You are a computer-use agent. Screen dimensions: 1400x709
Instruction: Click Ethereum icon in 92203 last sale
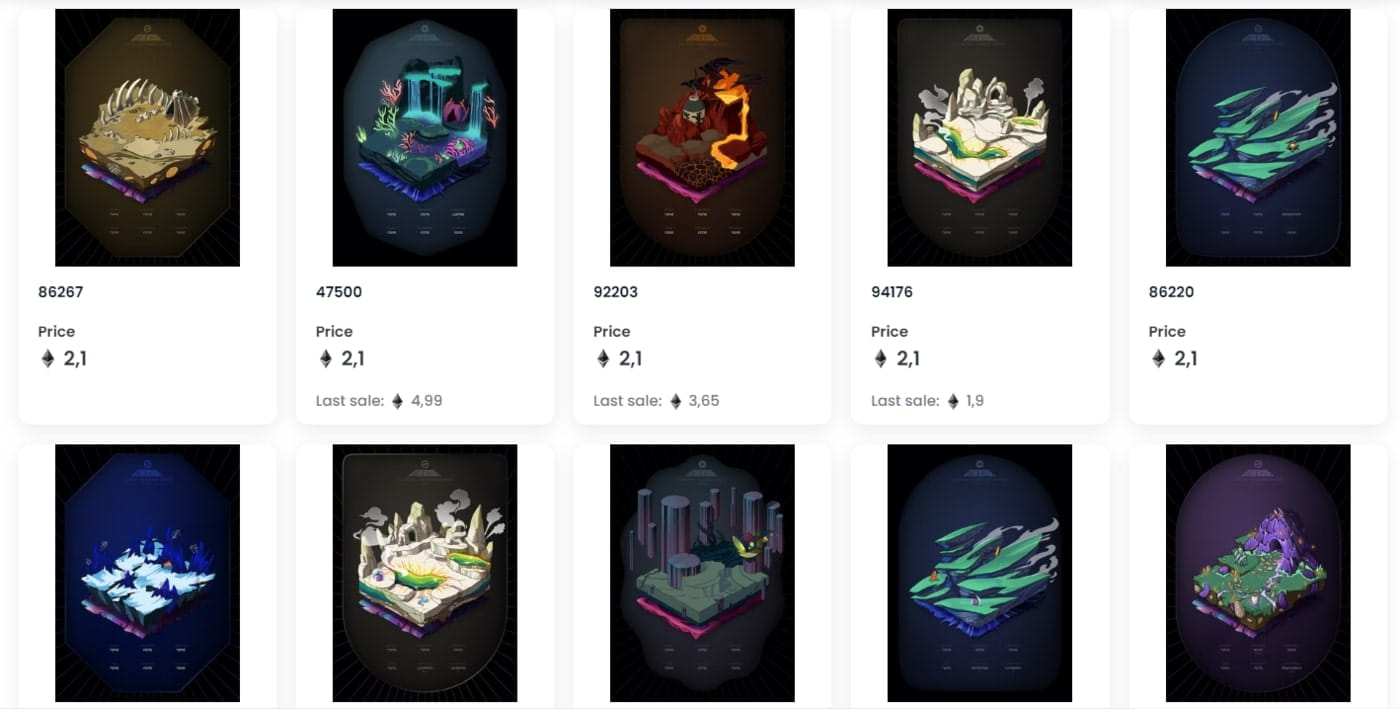tap(675, 401)
